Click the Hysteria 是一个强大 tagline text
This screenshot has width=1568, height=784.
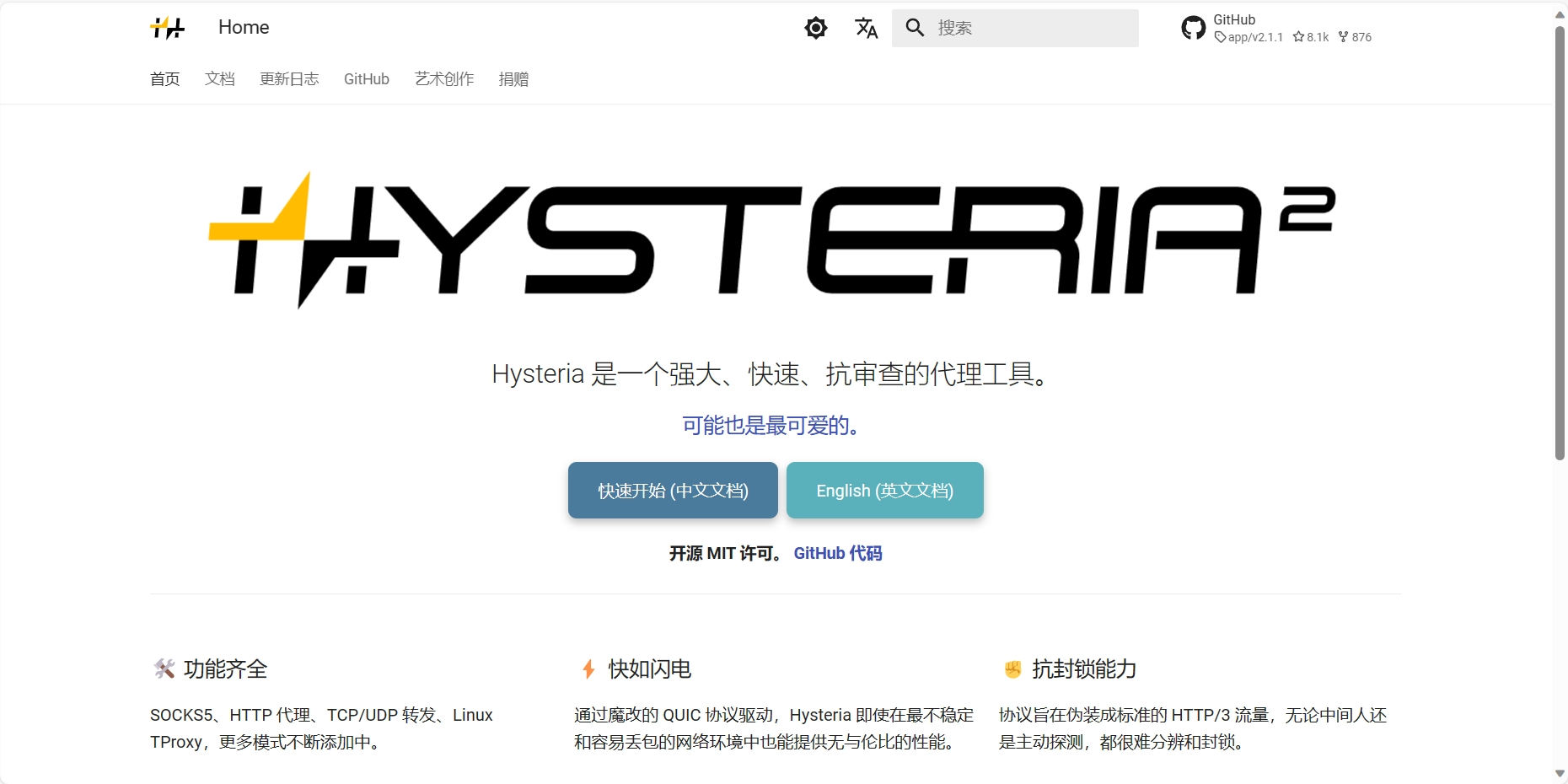772,374
